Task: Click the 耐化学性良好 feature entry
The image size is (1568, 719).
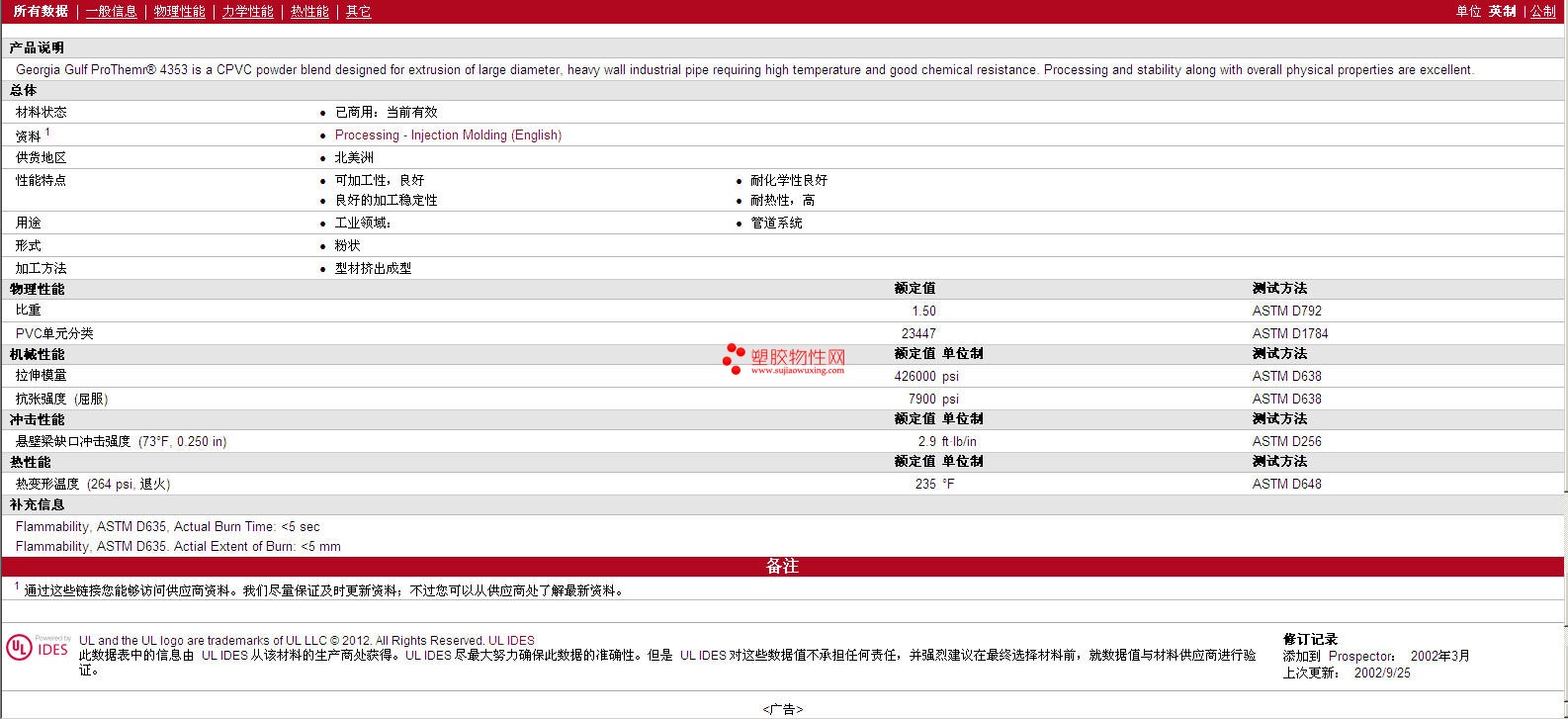Action: (x=789, y=181)
